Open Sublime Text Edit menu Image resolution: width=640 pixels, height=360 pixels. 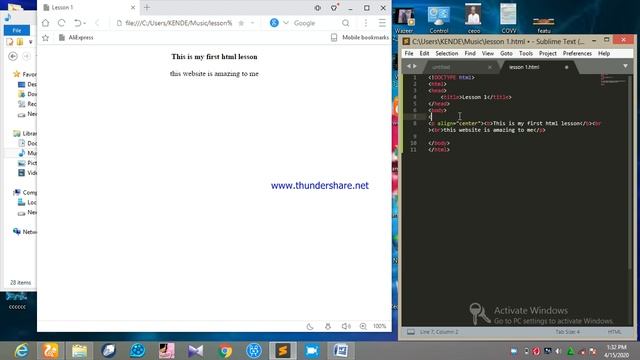(424, 53)
